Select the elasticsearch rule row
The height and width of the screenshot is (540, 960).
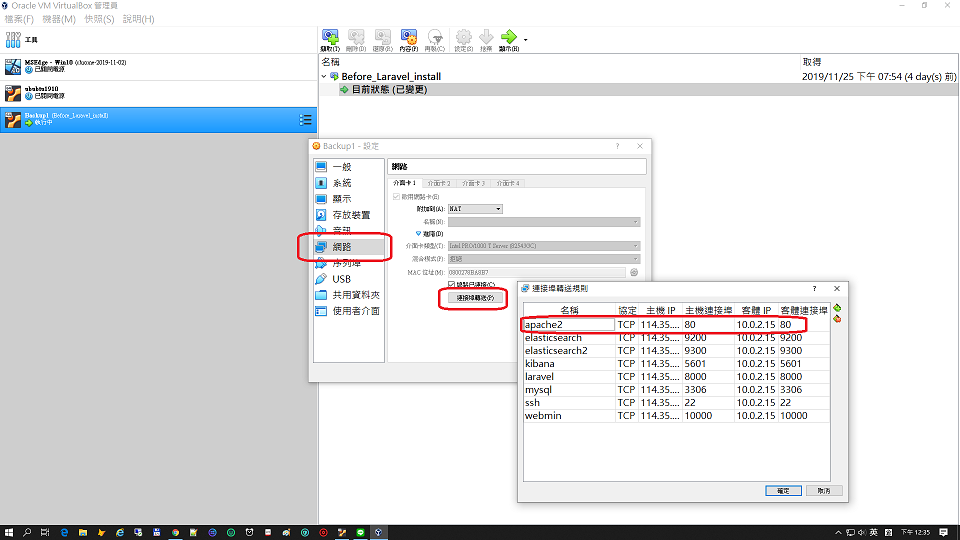click(677, 337)
